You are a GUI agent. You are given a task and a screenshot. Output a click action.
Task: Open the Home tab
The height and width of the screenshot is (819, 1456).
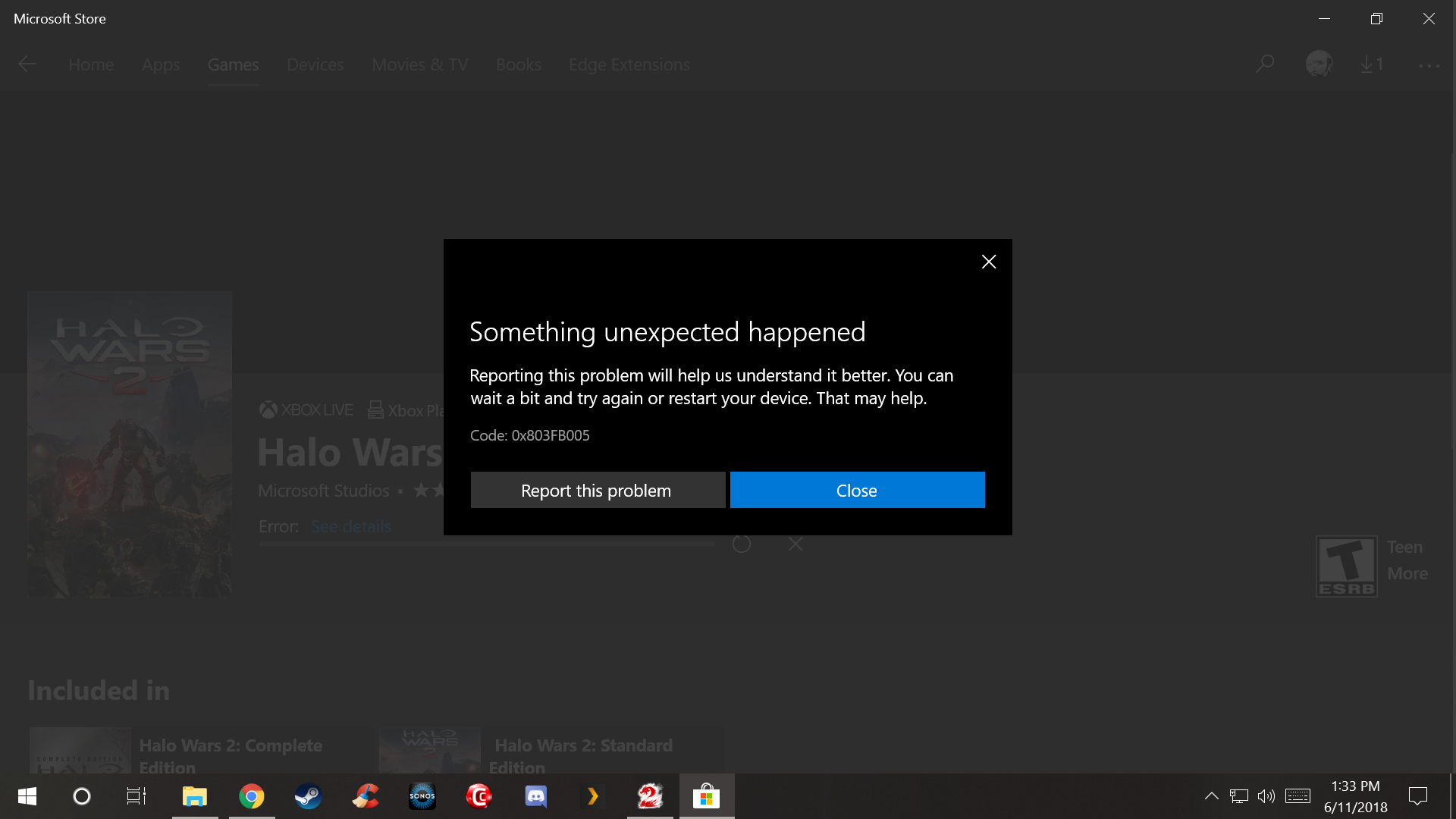[91, 64]
